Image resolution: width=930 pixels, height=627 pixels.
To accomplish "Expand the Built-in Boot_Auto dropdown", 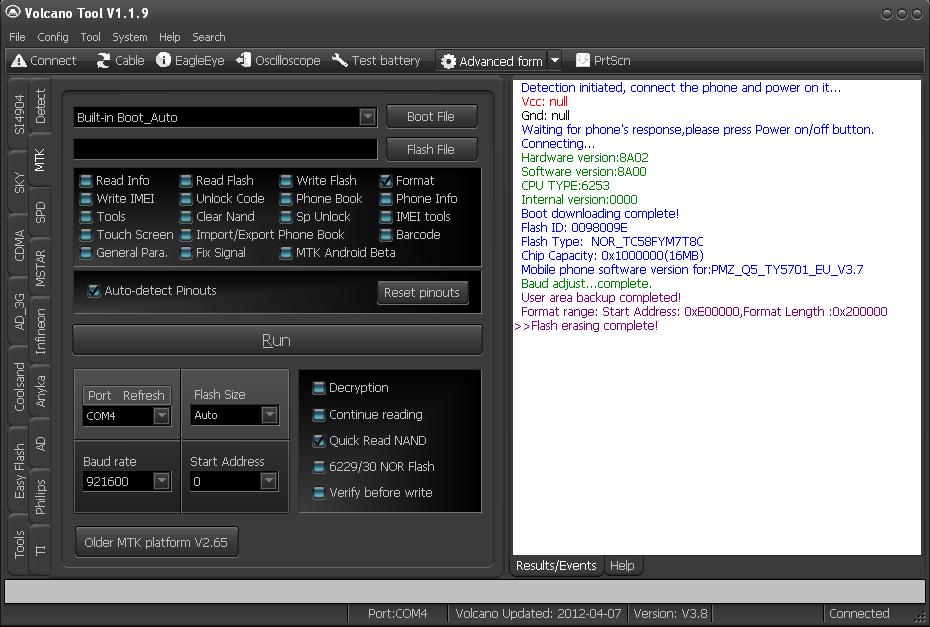I will [367, 117].
